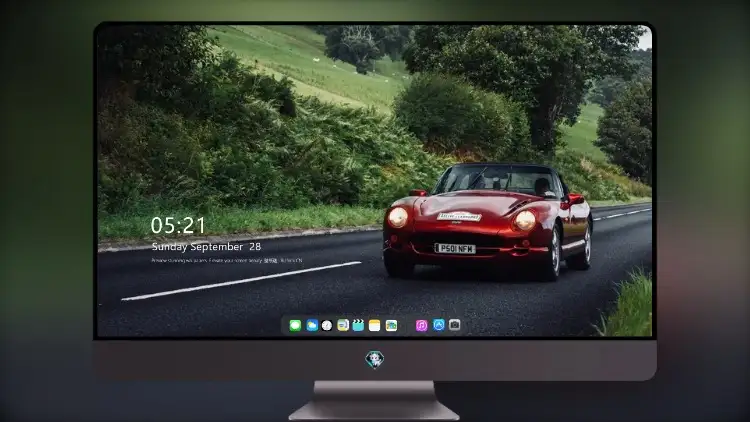
Task: Open the Maps-style icon in dock
Action: pos(391,326)
